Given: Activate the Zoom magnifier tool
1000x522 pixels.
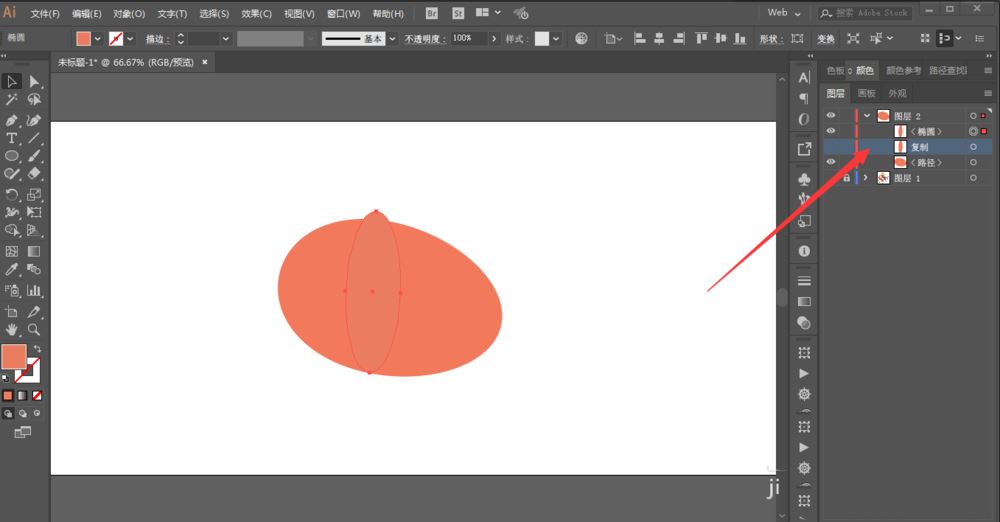Looking at the screenshot, I should tap(34, 328).
